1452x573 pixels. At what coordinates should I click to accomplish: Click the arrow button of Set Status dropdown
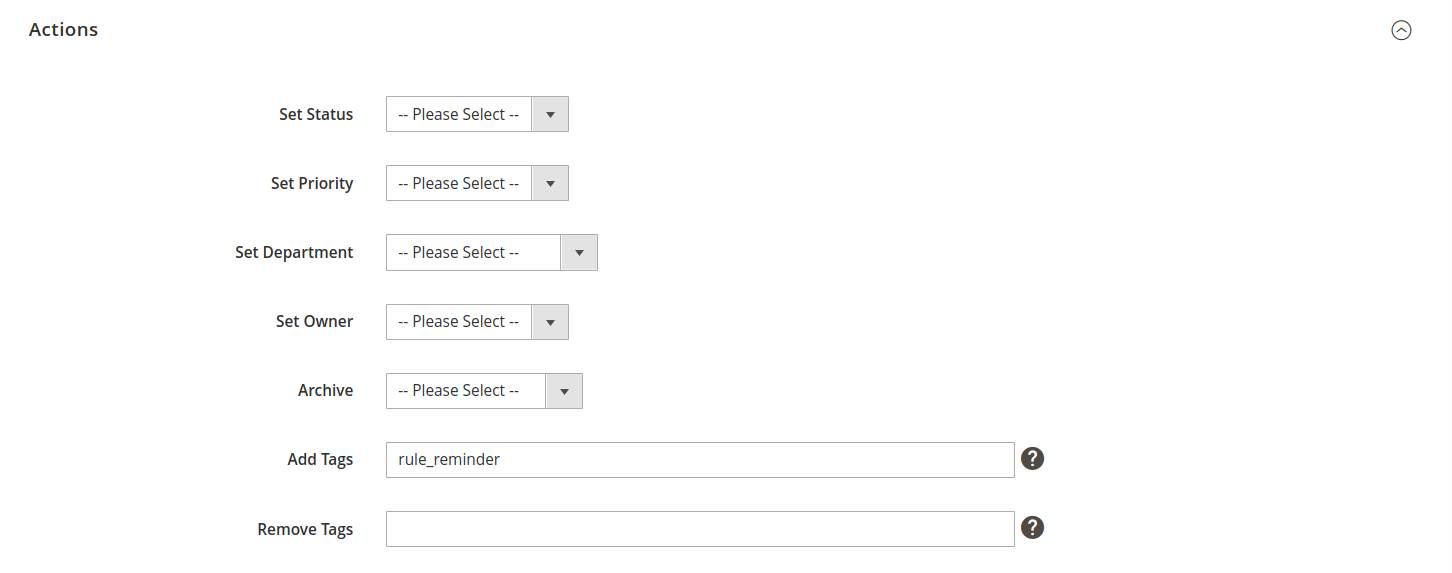click(550, 114)
